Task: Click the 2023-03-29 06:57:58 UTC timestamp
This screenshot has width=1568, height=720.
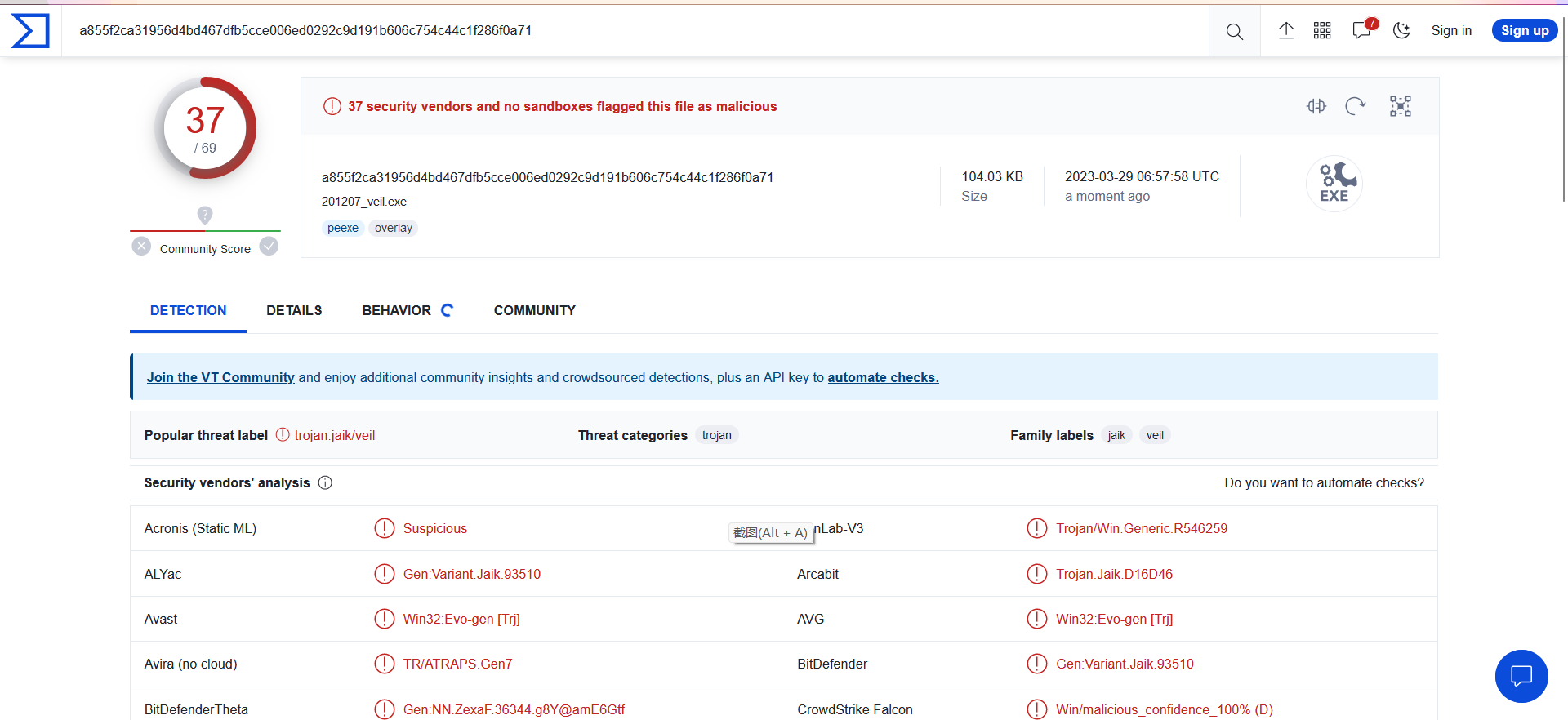Action: pyautogui.click(x=1142, y=176)
